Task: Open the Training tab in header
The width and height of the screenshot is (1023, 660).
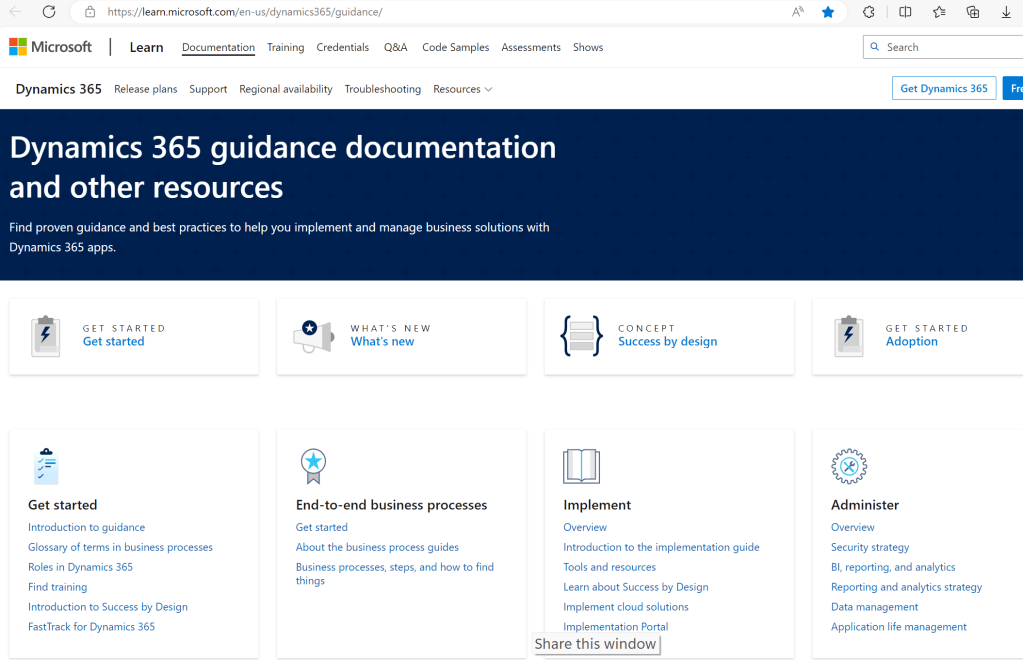Action: (x=285, y=47)
